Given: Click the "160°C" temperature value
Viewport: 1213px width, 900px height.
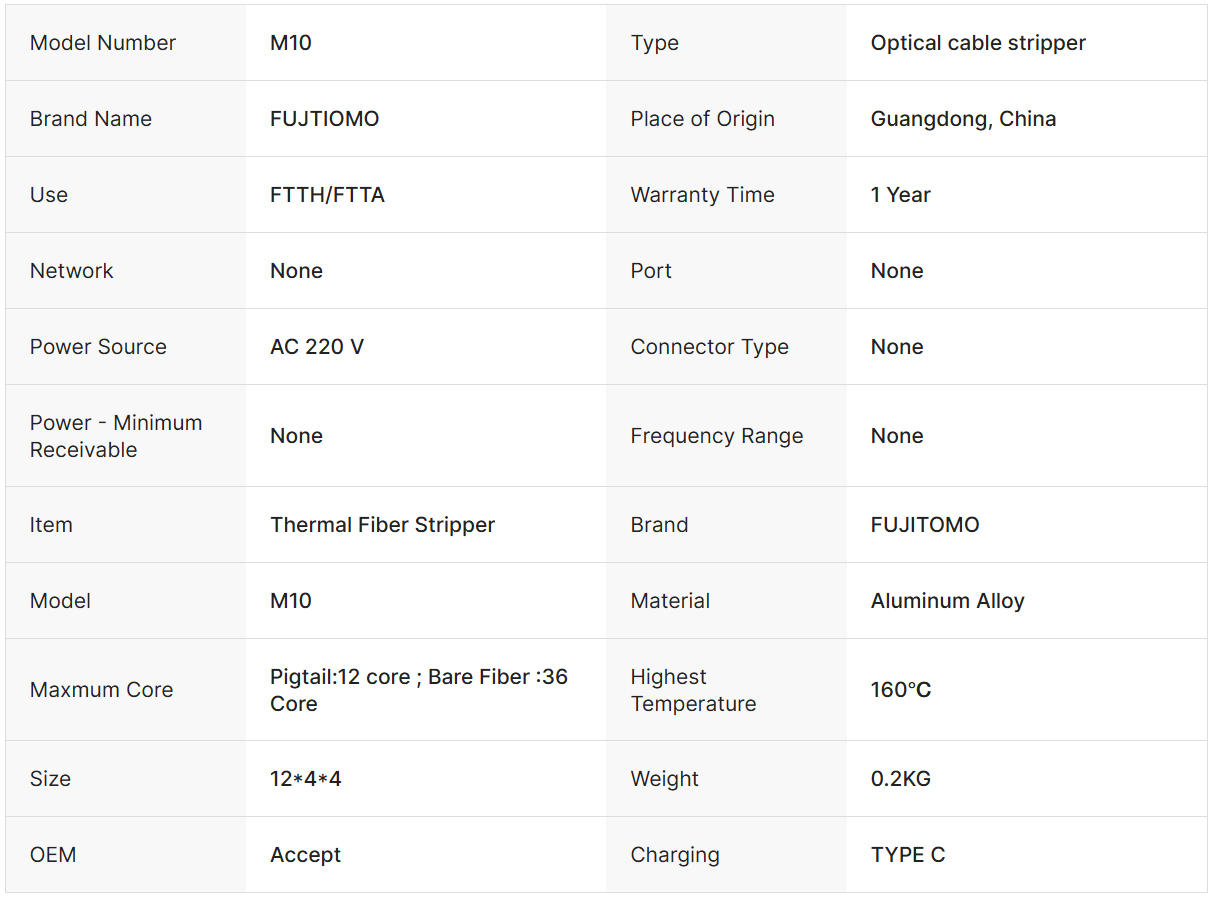Looking at the screenshot, I should pos(901,690).
